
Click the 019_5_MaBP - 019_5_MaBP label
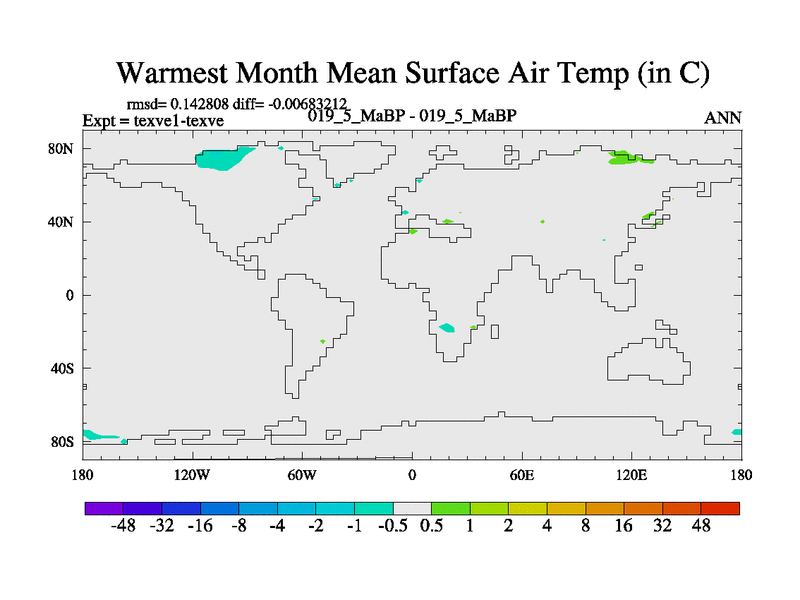tap(412, 115)
